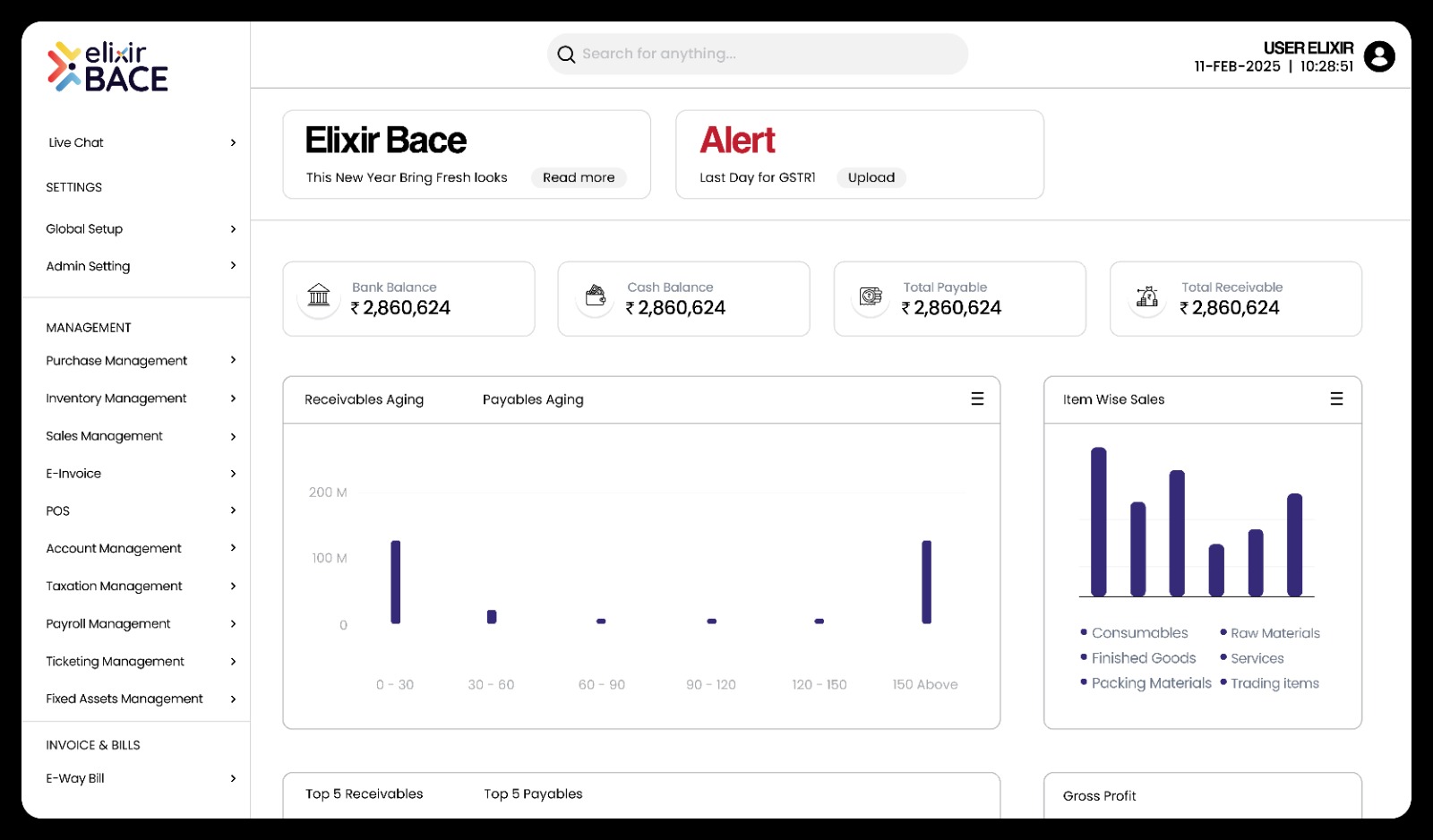Screen dimensions: 1433x840
Task: Expand Global Setup chevron
Action: click(233, 229)
